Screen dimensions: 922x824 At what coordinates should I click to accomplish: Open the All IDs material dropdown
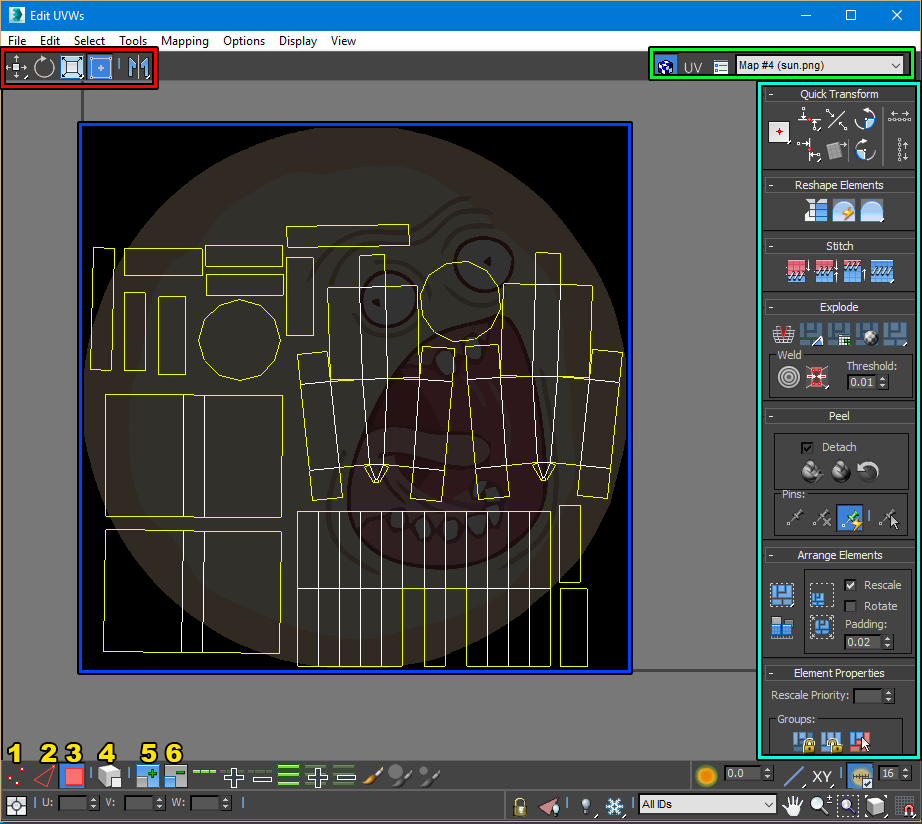pos(707,804)
